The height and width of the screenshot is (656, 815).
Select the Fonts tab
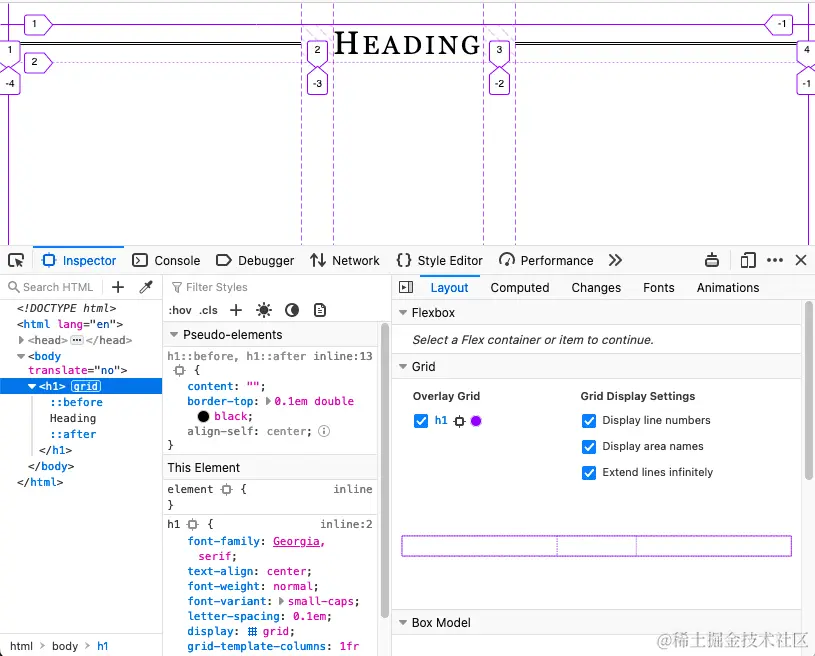pos(659,287)
